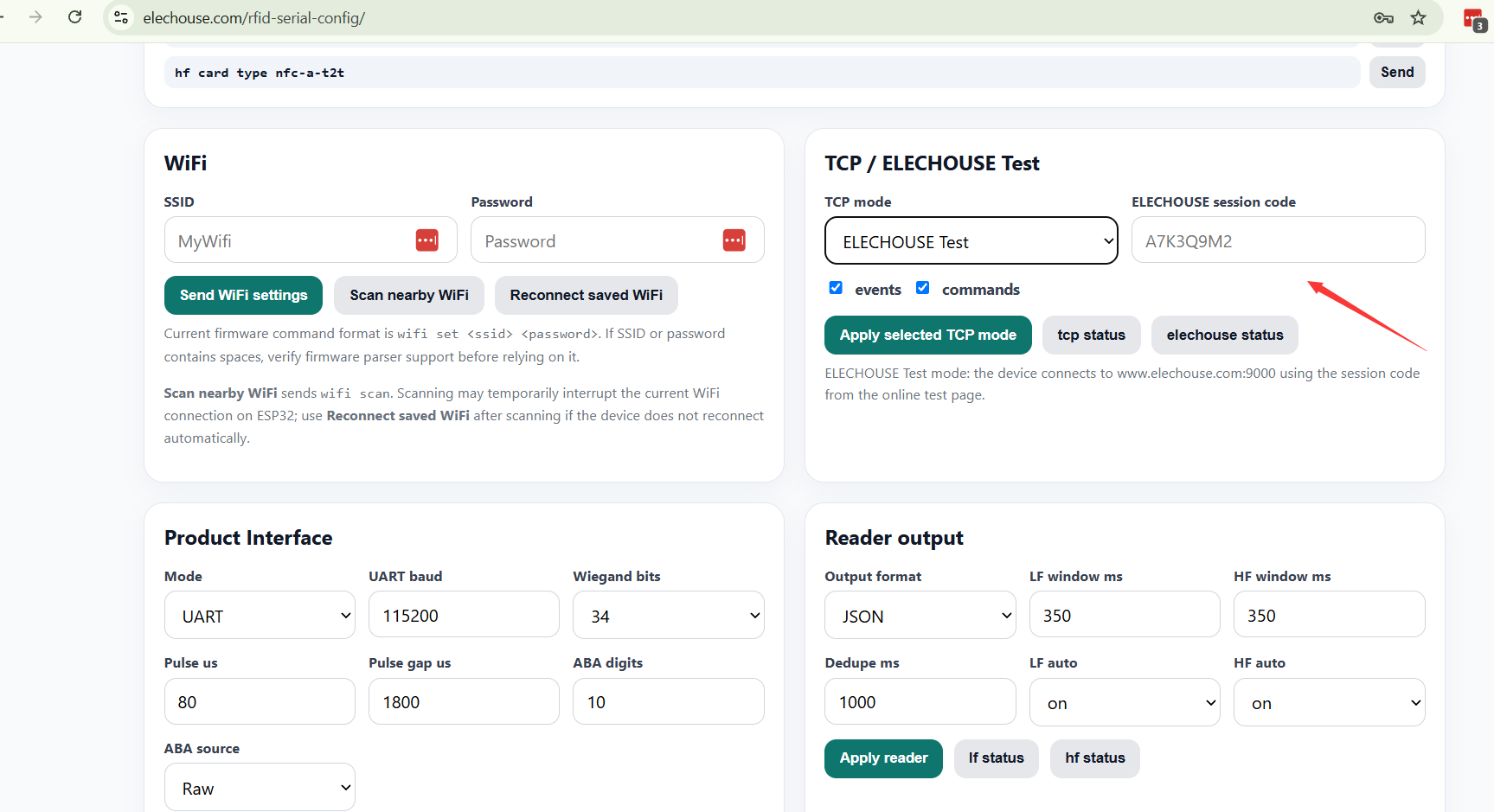Click the elechouse status button

(1225, 335)
